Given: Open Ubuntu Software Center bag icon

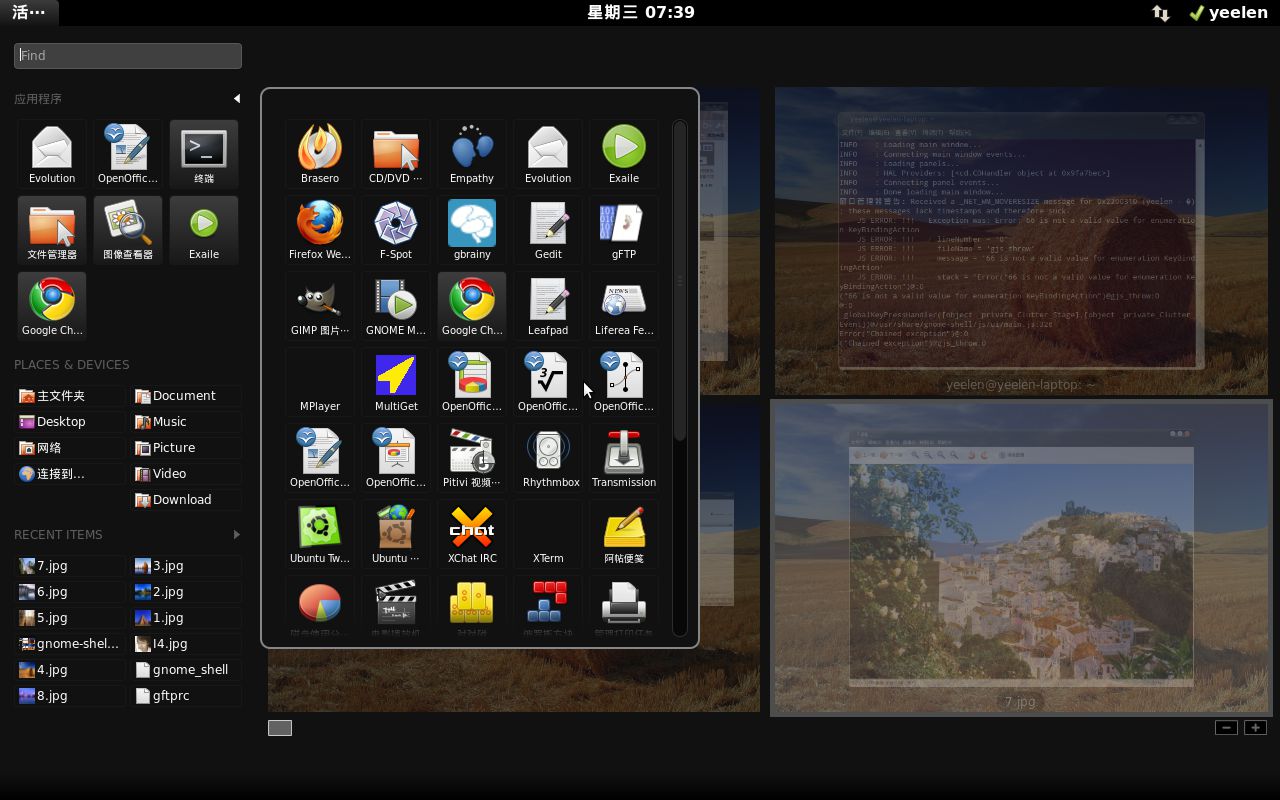Looking at the screenshot, I should 396,534.
